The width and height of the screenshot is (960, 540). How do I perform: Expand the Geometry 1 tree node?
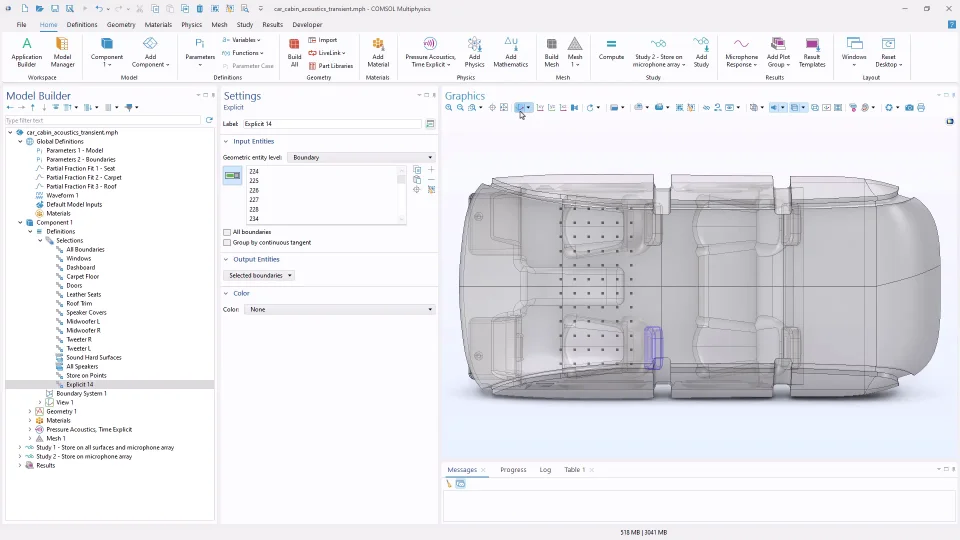31,411
